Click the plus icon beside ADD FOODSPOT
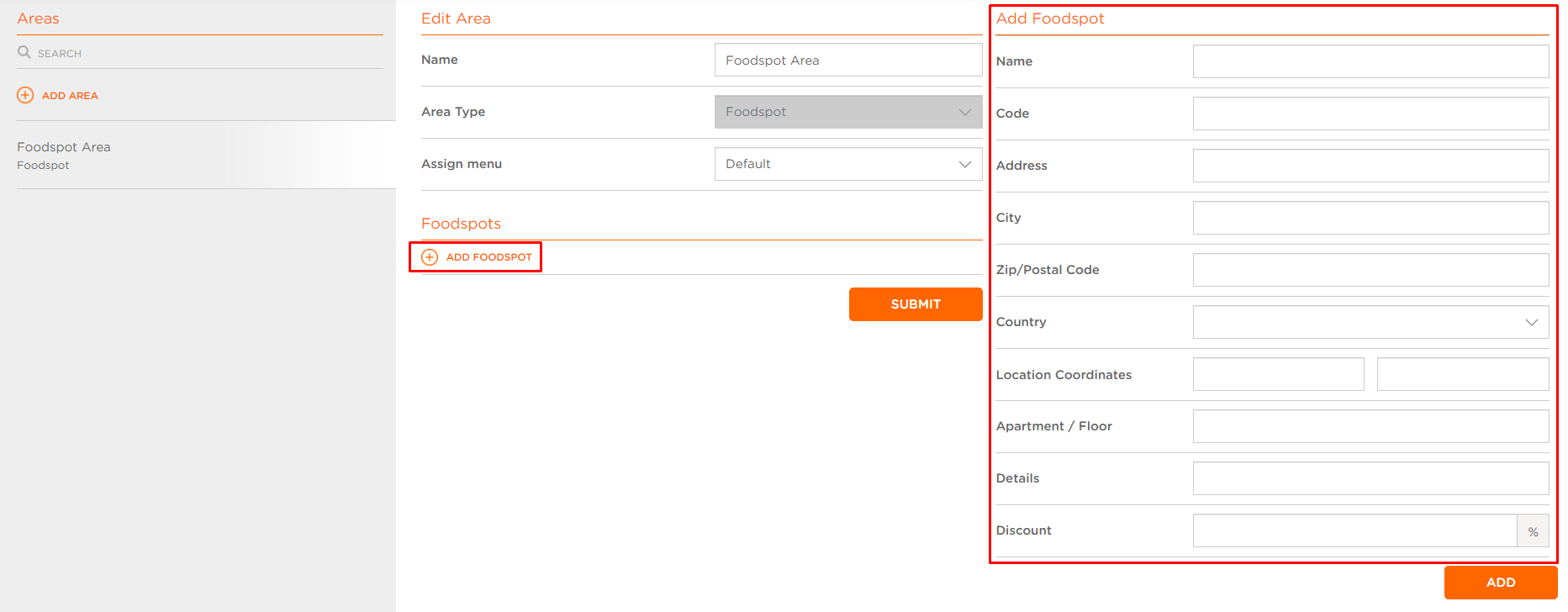 coord(430,257)
